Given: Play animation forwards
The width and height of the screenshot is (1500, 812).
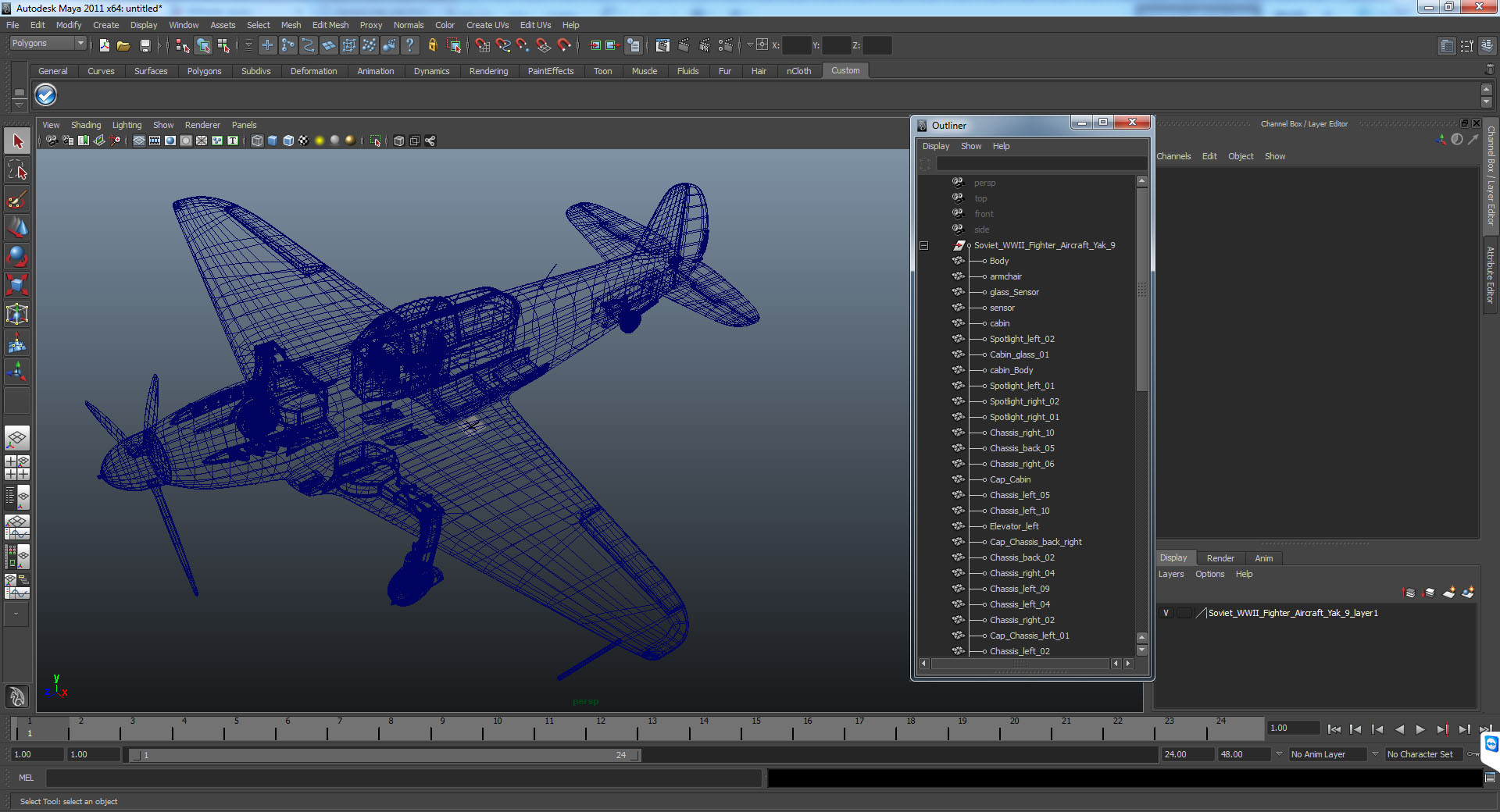Looking at the screenshot, I should click(1420, 729).
